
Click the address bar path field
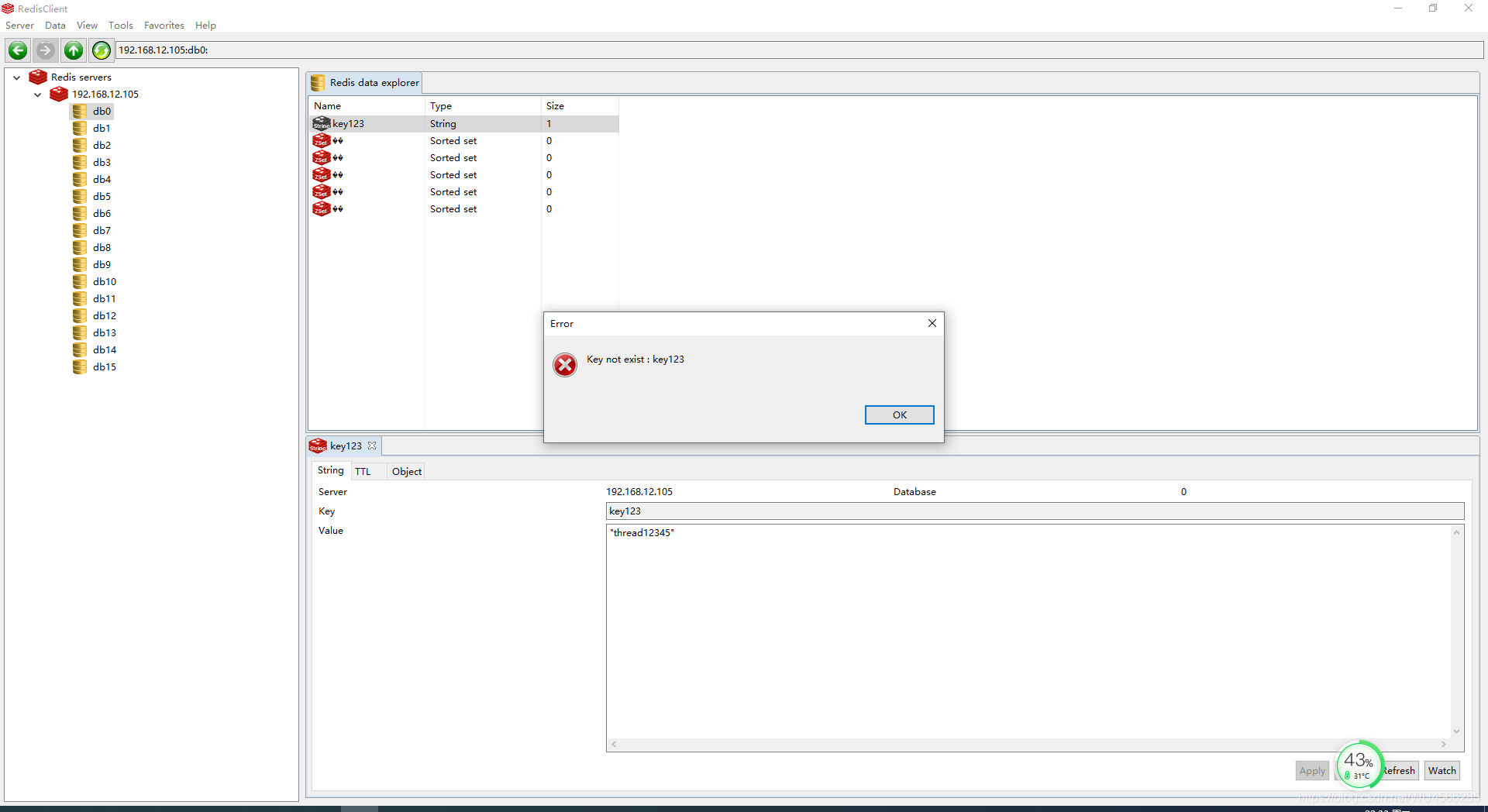(799, 50)
